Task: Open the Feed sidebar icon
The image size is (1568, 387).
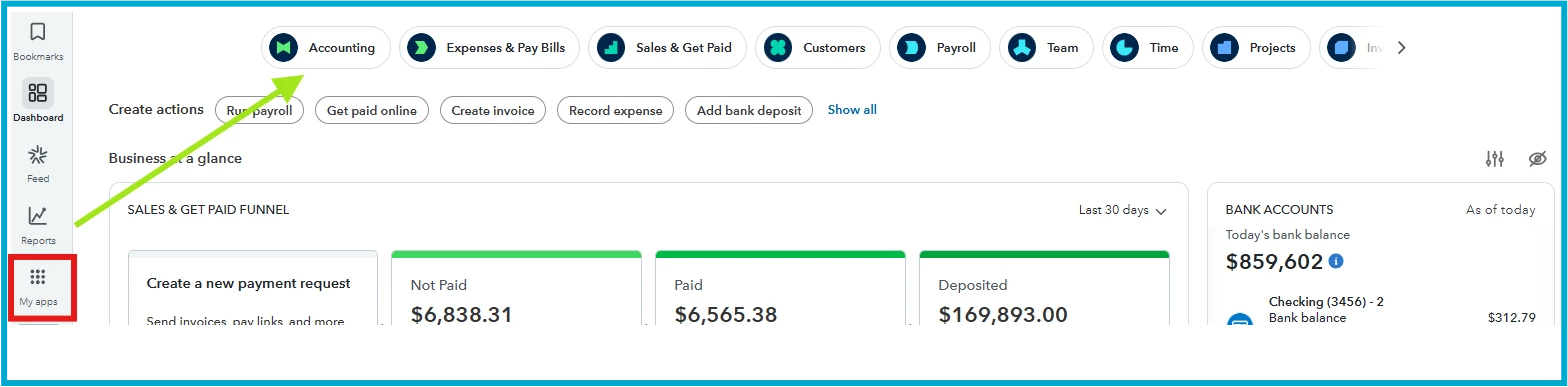Action: 38,164
